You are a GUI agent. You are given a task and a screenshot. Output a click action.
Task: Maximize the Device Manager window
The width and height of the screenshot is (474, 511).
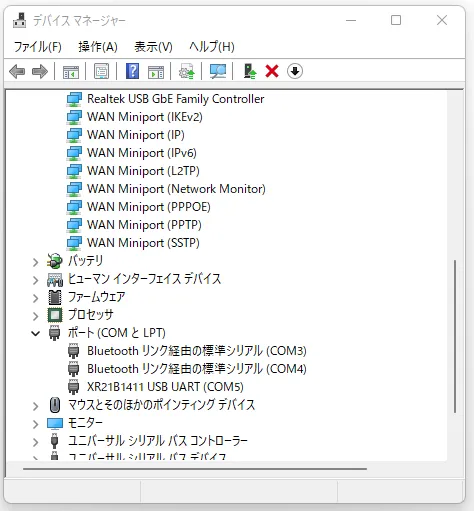(396, 21)
